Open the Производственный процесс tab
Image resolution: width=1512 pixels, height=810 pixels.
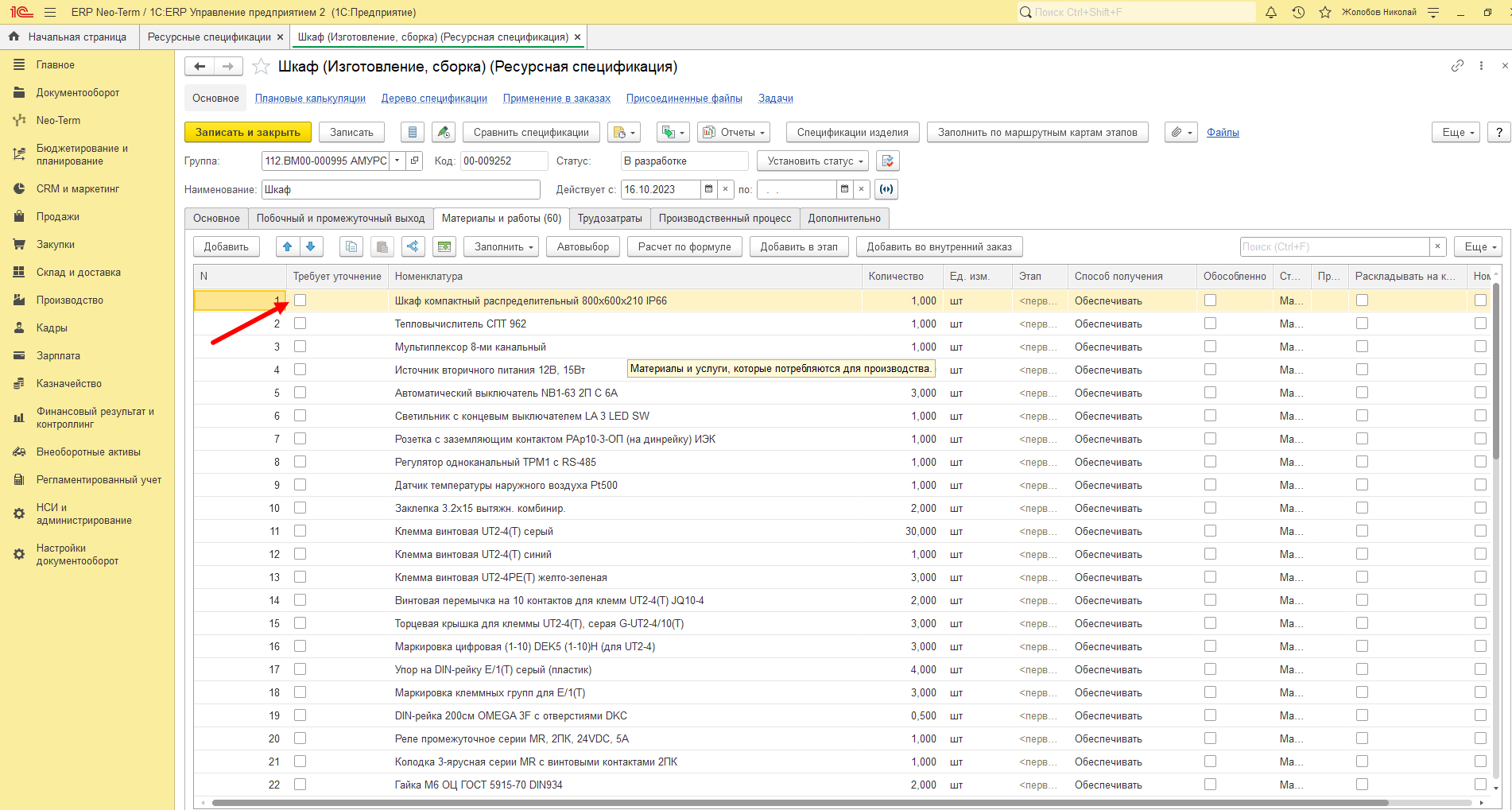tap(725, 218)
